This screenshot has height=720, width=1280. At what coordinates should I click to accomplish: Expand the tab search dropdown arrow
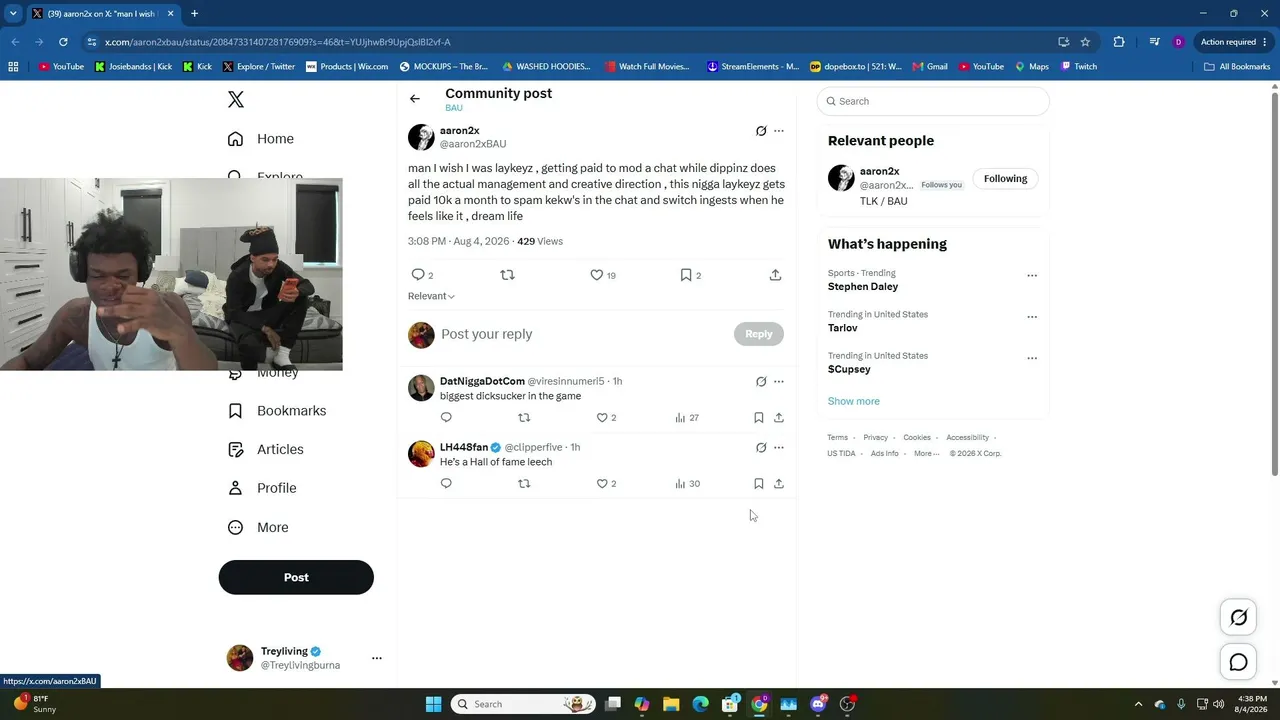pos(13,13)
